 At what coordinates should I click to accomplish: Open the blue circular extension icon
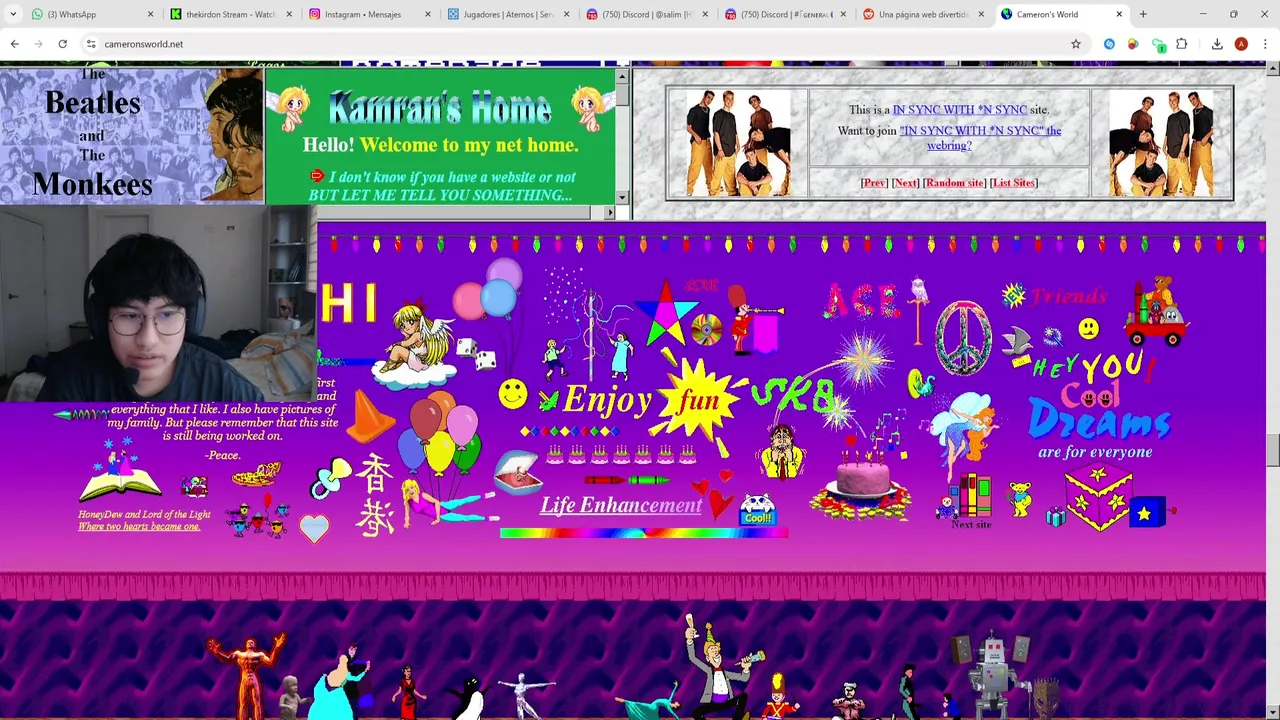point(1109,44)
